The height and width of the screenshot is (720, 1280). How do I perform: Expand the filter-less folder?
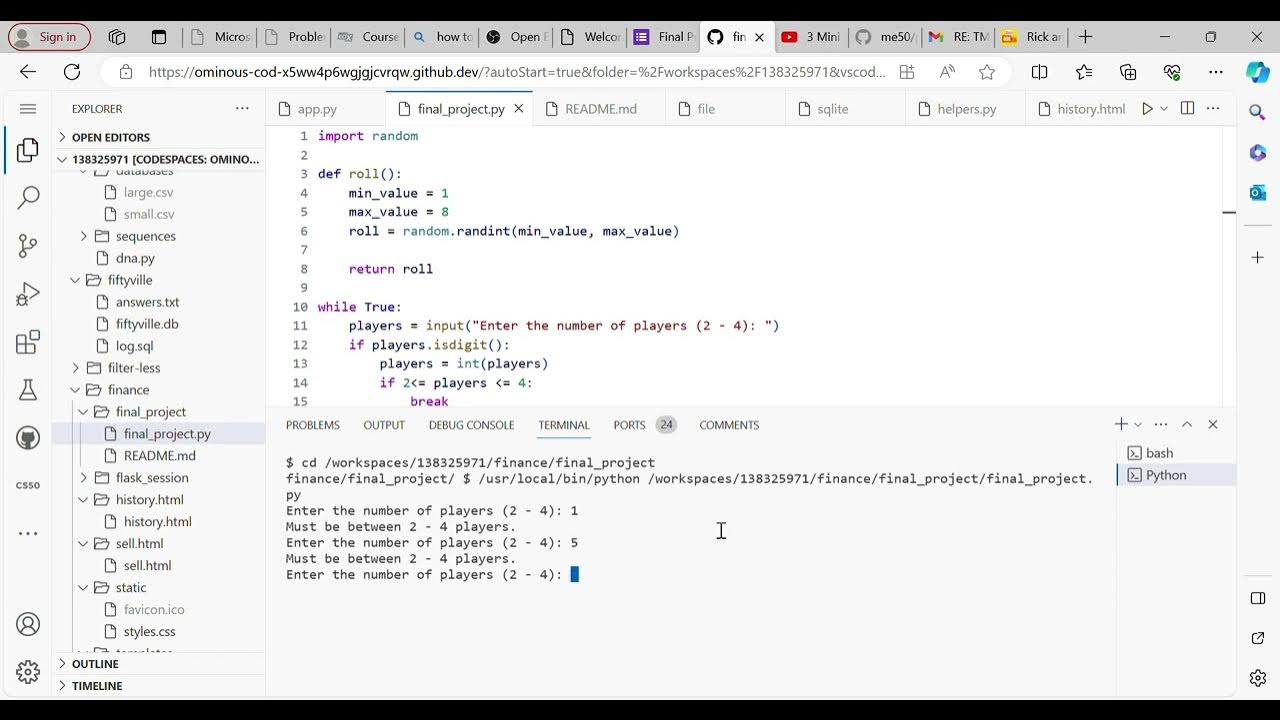point(134,368)
